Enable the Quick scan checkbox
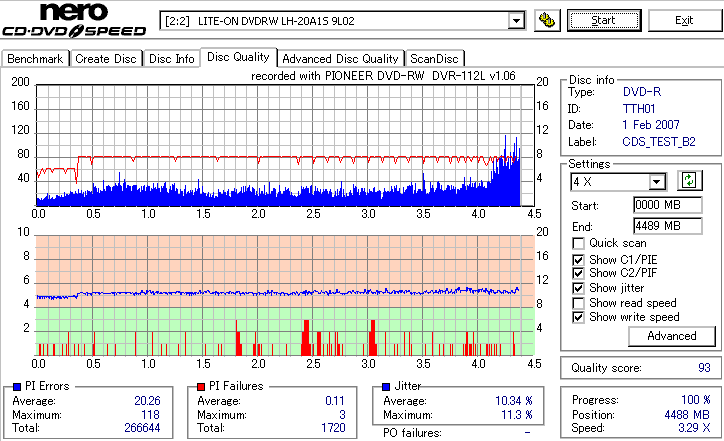 pos(578,243)
